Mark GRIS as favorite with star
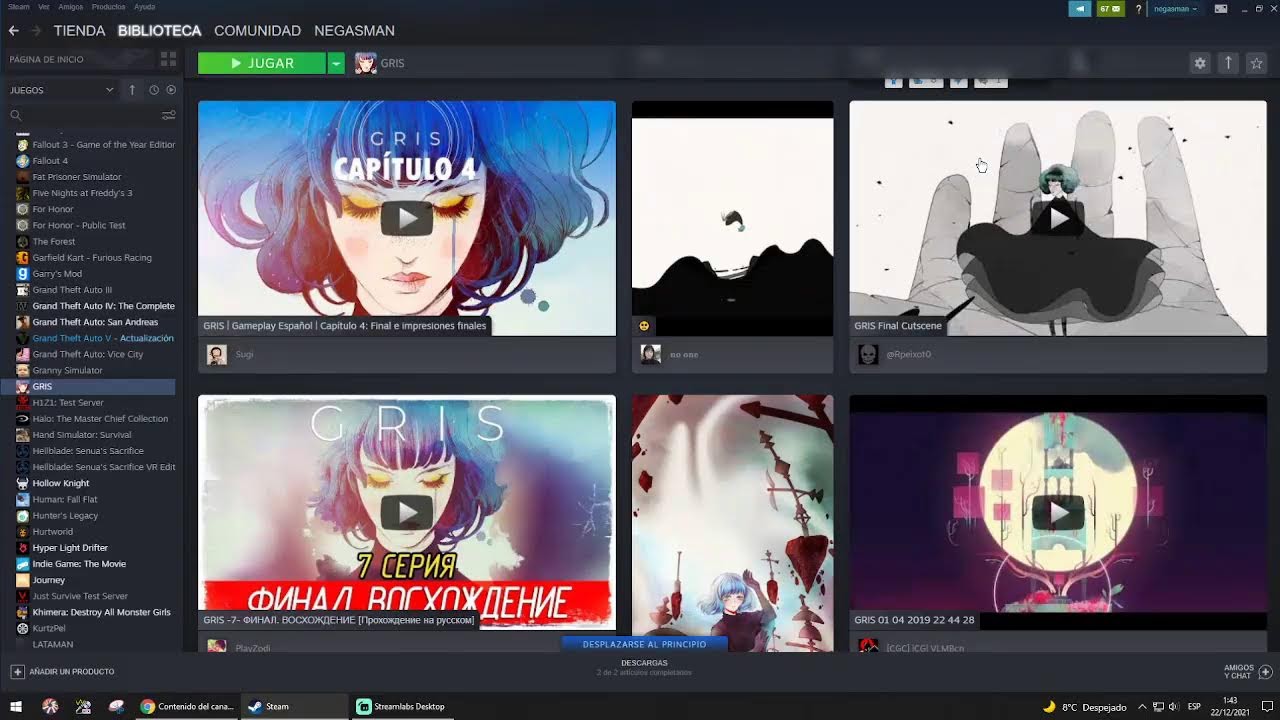Screen dimensions: 1280x720 tap(1256, 63)
